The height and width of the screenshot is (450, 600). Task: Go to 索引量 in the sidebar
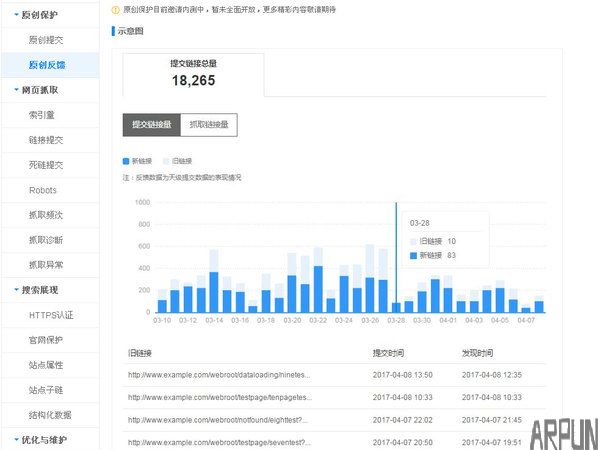(42, 115)
